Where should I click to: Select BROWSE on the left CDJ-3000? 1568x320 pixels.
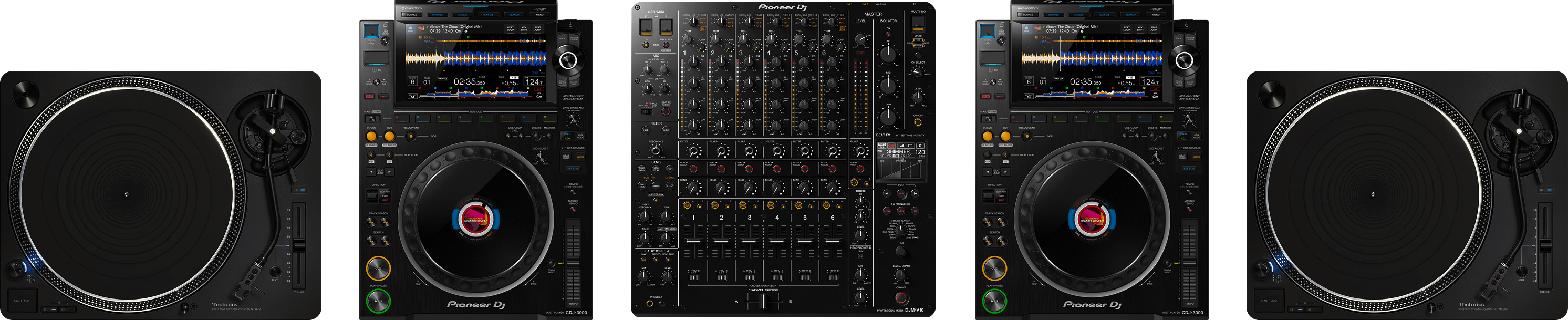438,15
